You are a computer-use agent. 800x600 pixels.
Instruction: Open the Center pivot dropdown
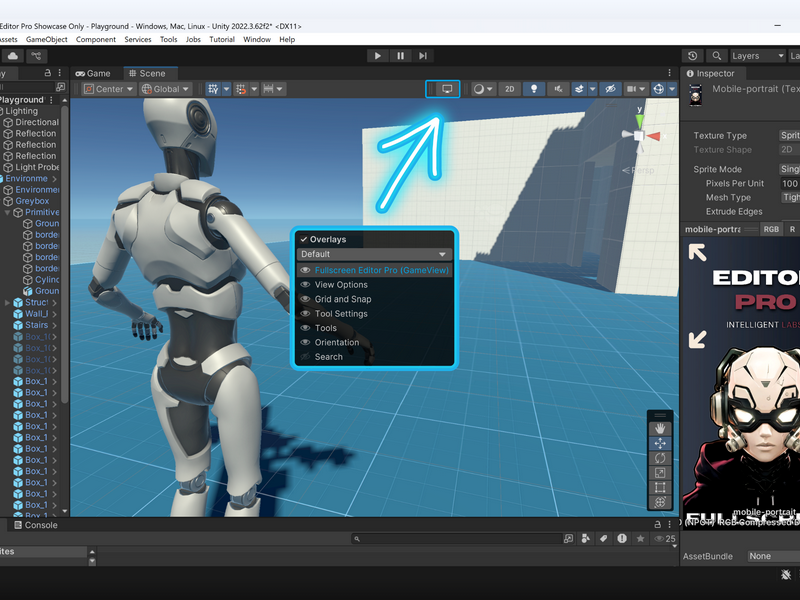109,89
